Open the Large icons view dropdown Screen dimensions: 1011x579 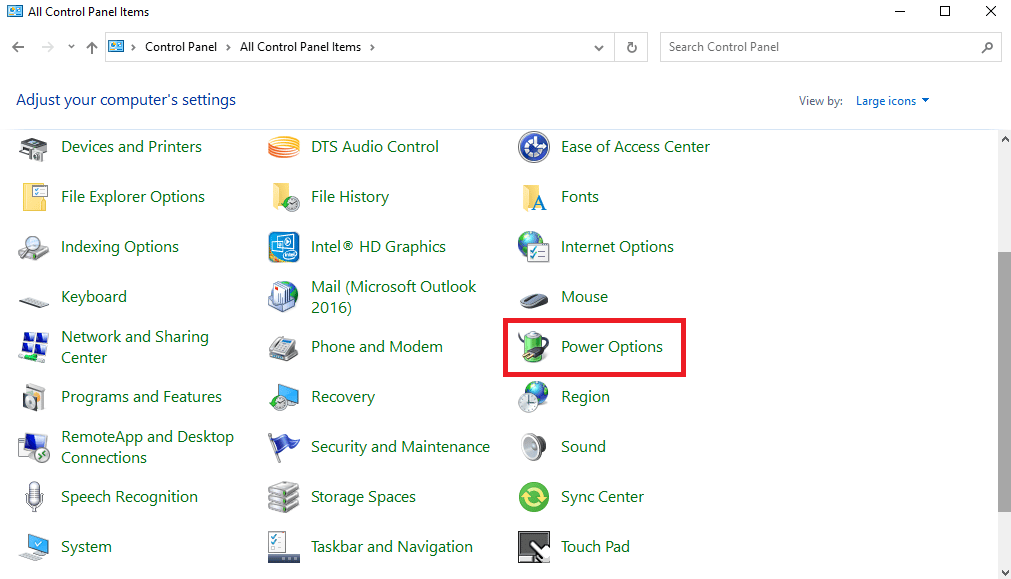pos(892,101)
